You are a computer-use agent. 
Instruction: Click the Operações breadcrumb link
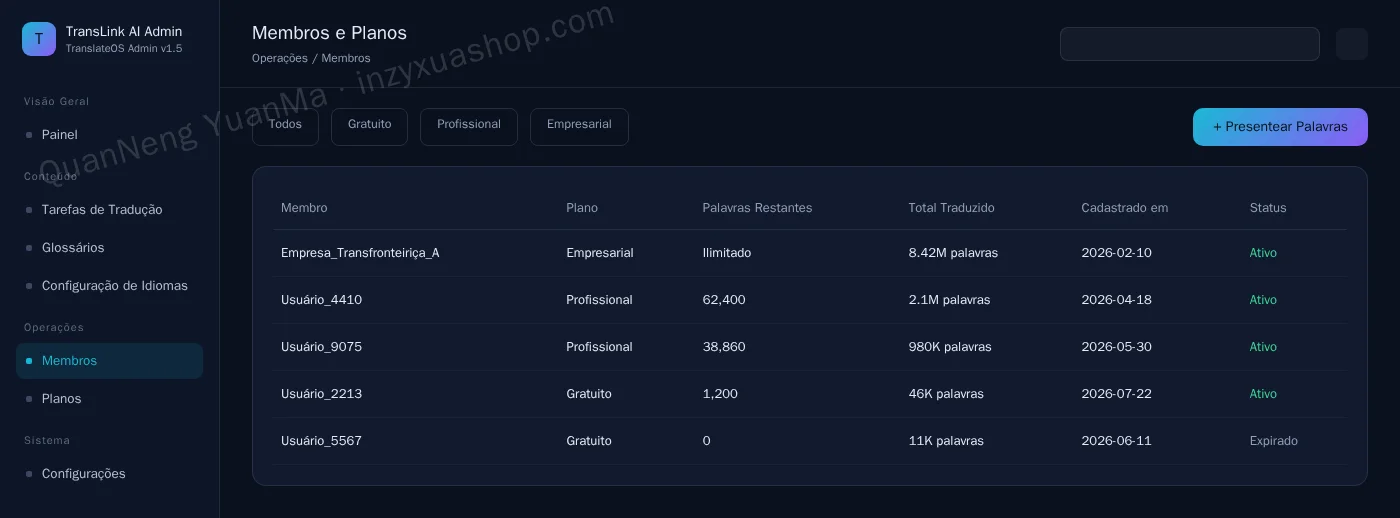point(280,58)
